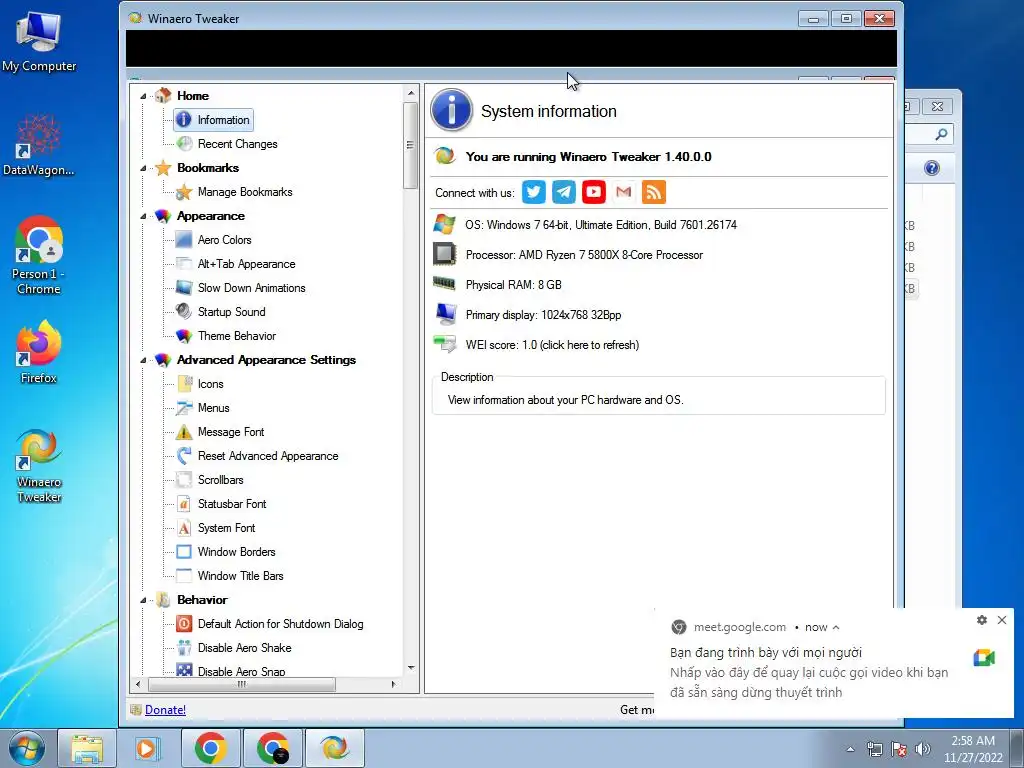Screen dimensions: 1024x768
Task: Click the help icon in background window
Action: coord(932,168)
